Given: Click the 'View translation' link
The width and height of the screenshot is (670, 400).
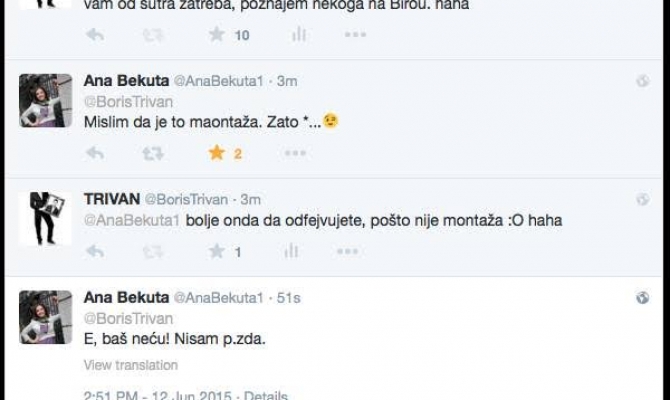Looking at the screenshot, I should click(x=131, y=365).
